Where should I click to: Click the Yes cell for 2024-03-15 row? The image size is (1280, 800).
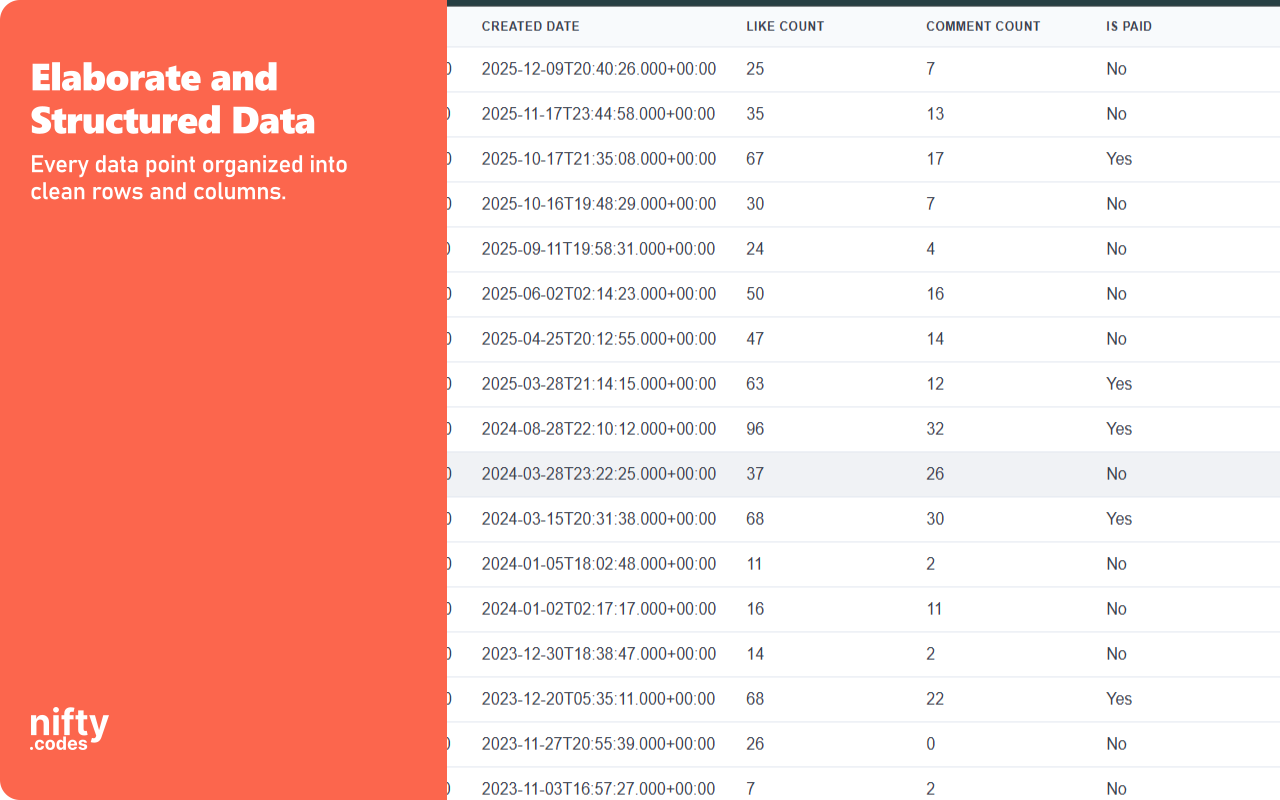point(1119,518)
